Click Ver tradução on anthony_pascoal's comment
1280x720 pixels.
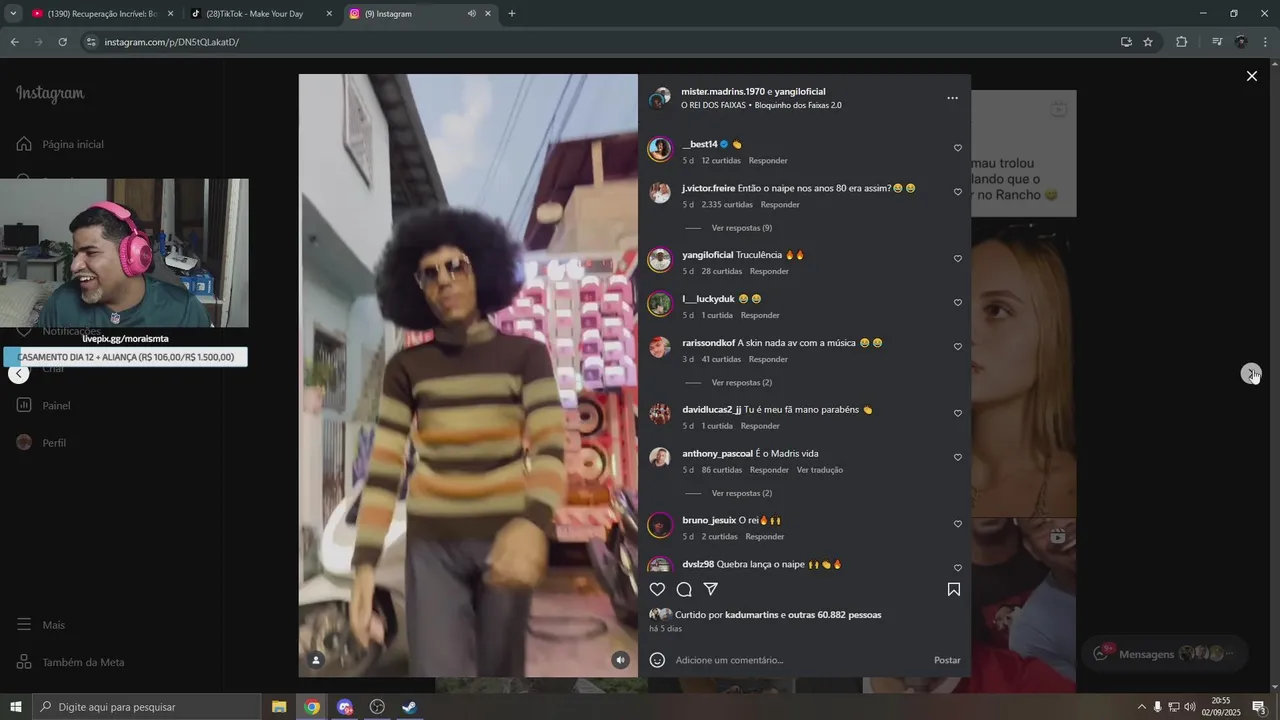tap(820, 470)
